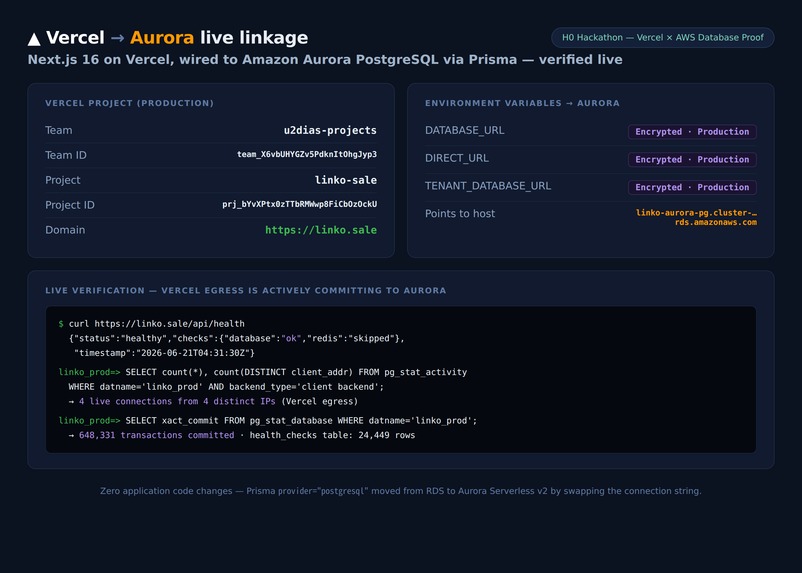Click the SELECT xact_commit FROM pg_stat_database query
Viewport: 802px width, 573px height.
[301, 421]
